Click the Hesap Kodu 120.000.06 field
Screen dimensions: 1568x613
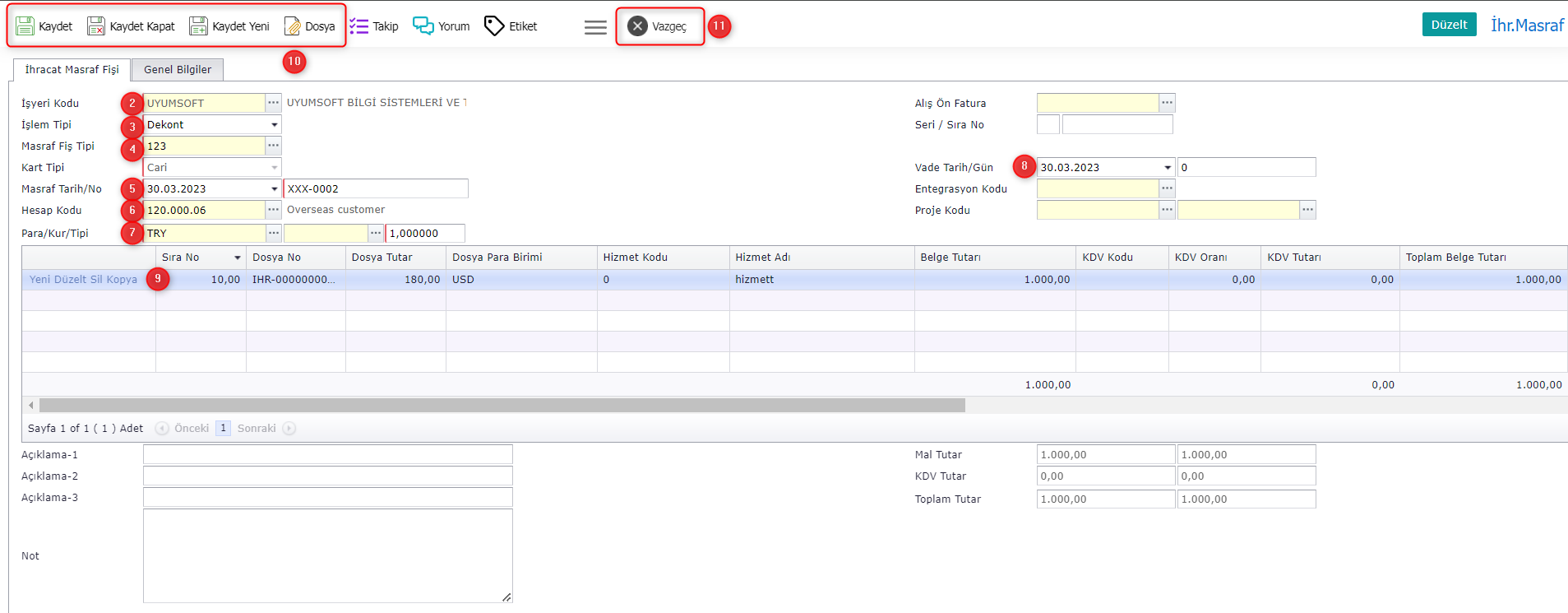pos(204,210)
